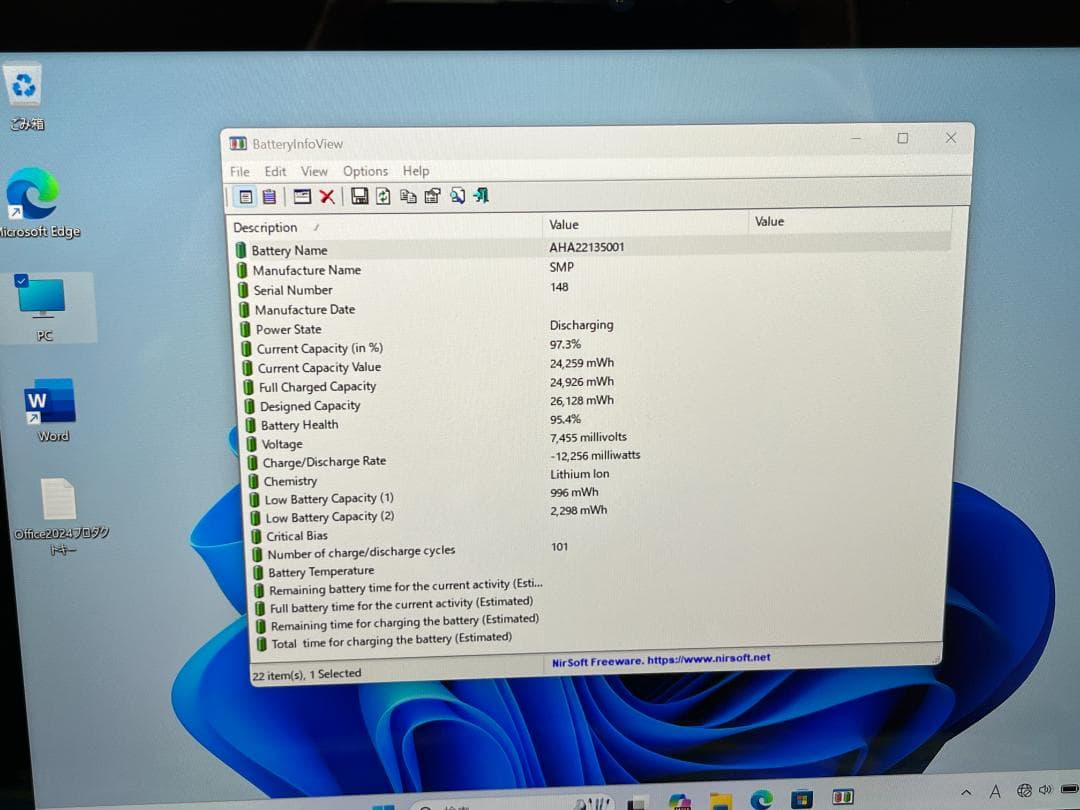Select the PC desktop icon
The height and width of the screenshot is (810, 1080).
click(x=43, y=308)
